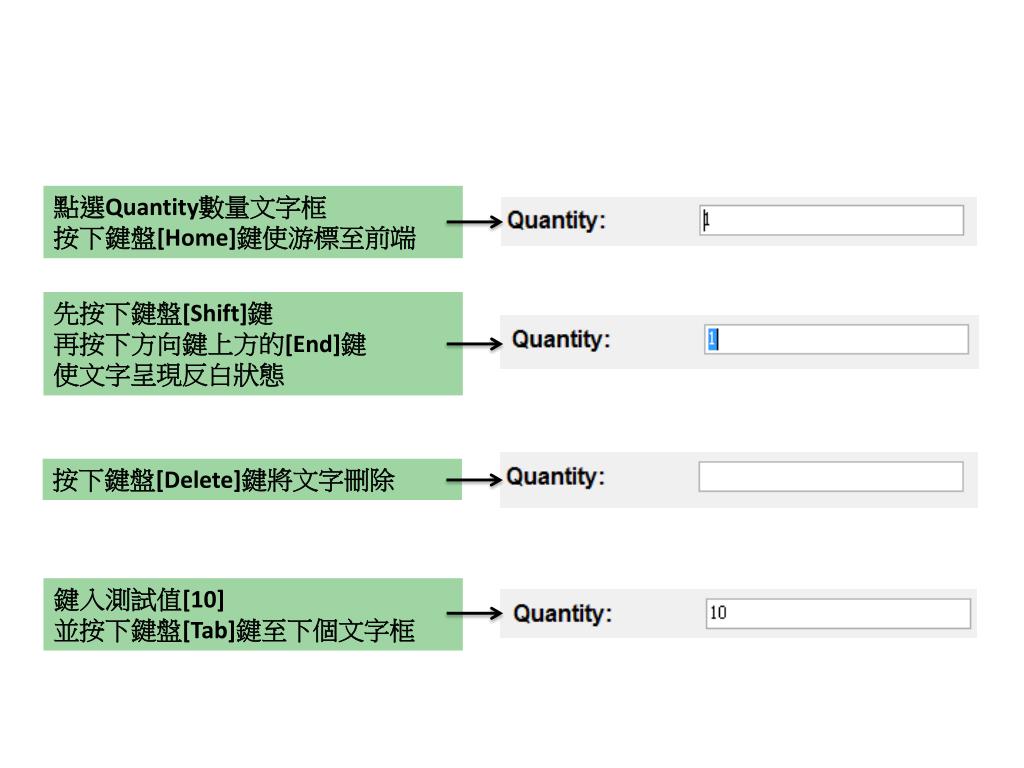Screen dimensions: 1024x768
Task: Click the [Home] text in the instructions
Action: tap(196, 238)
